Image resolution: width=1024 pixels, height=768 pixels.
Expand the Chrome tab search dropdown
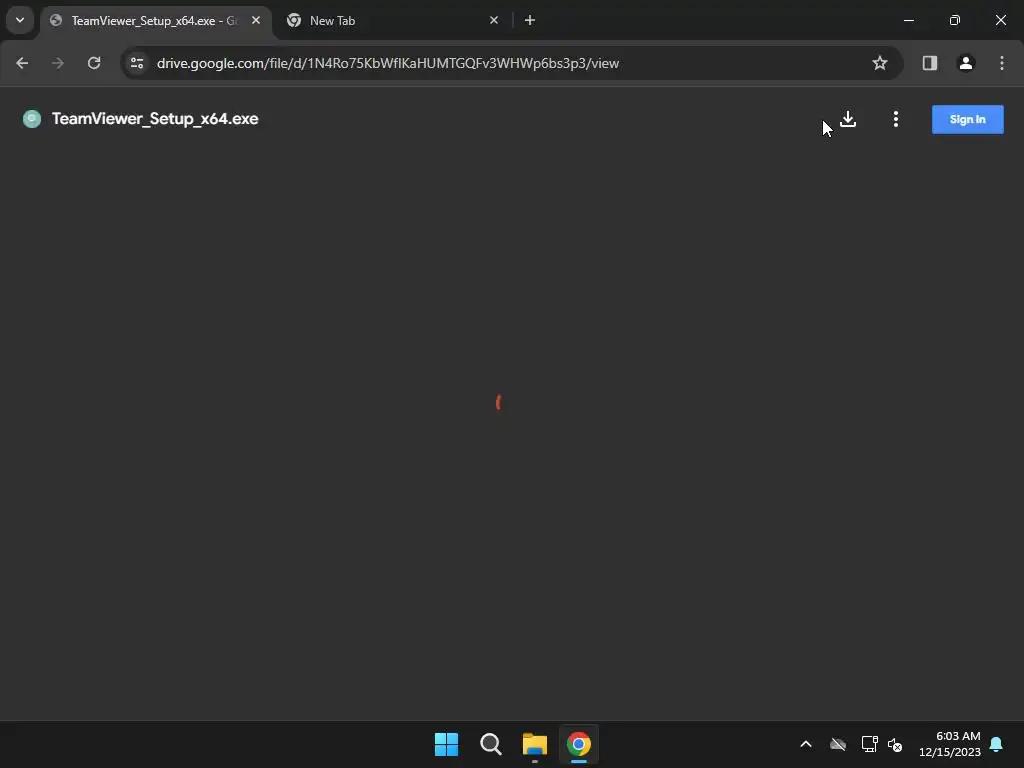click(20, 20)
